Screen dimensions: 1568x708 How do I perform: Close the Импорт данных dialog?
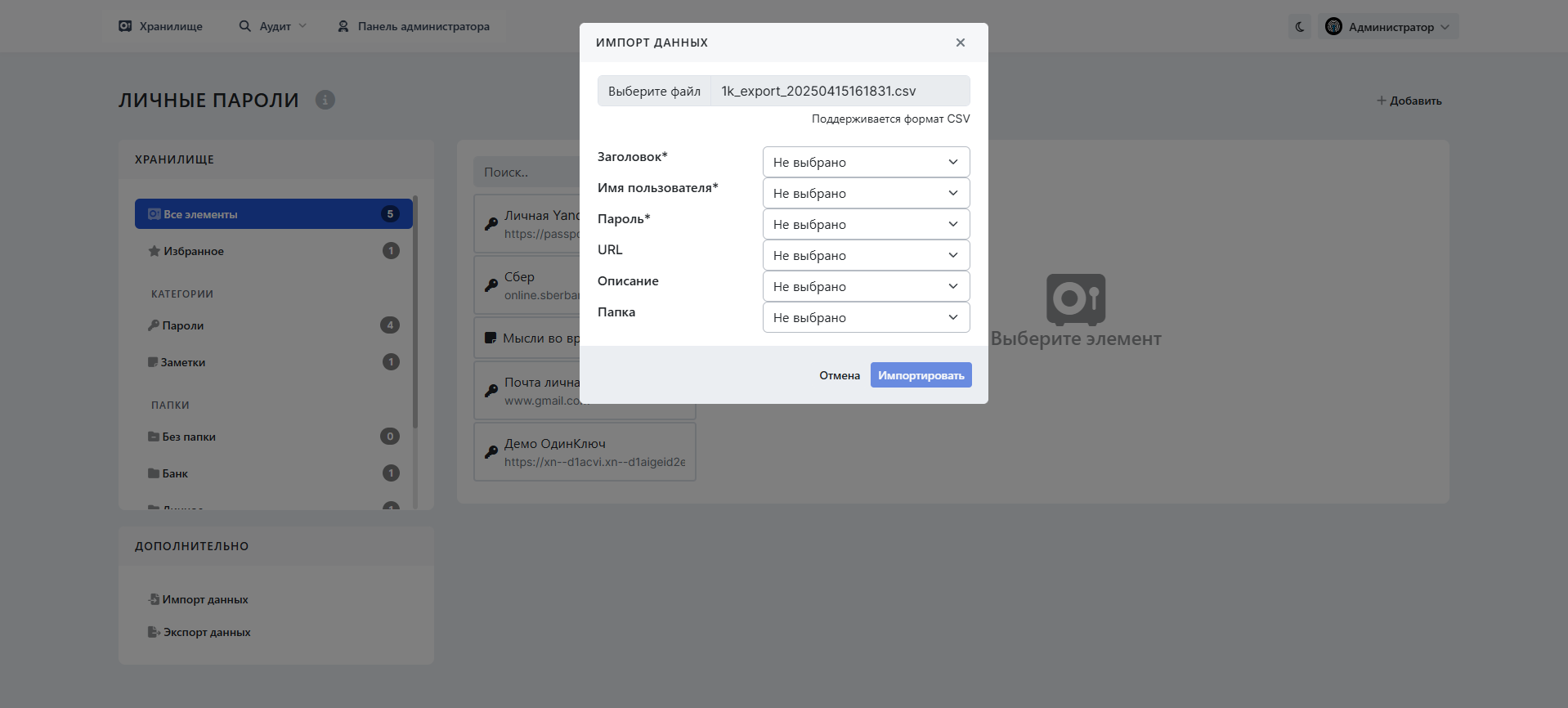(961, 43)
